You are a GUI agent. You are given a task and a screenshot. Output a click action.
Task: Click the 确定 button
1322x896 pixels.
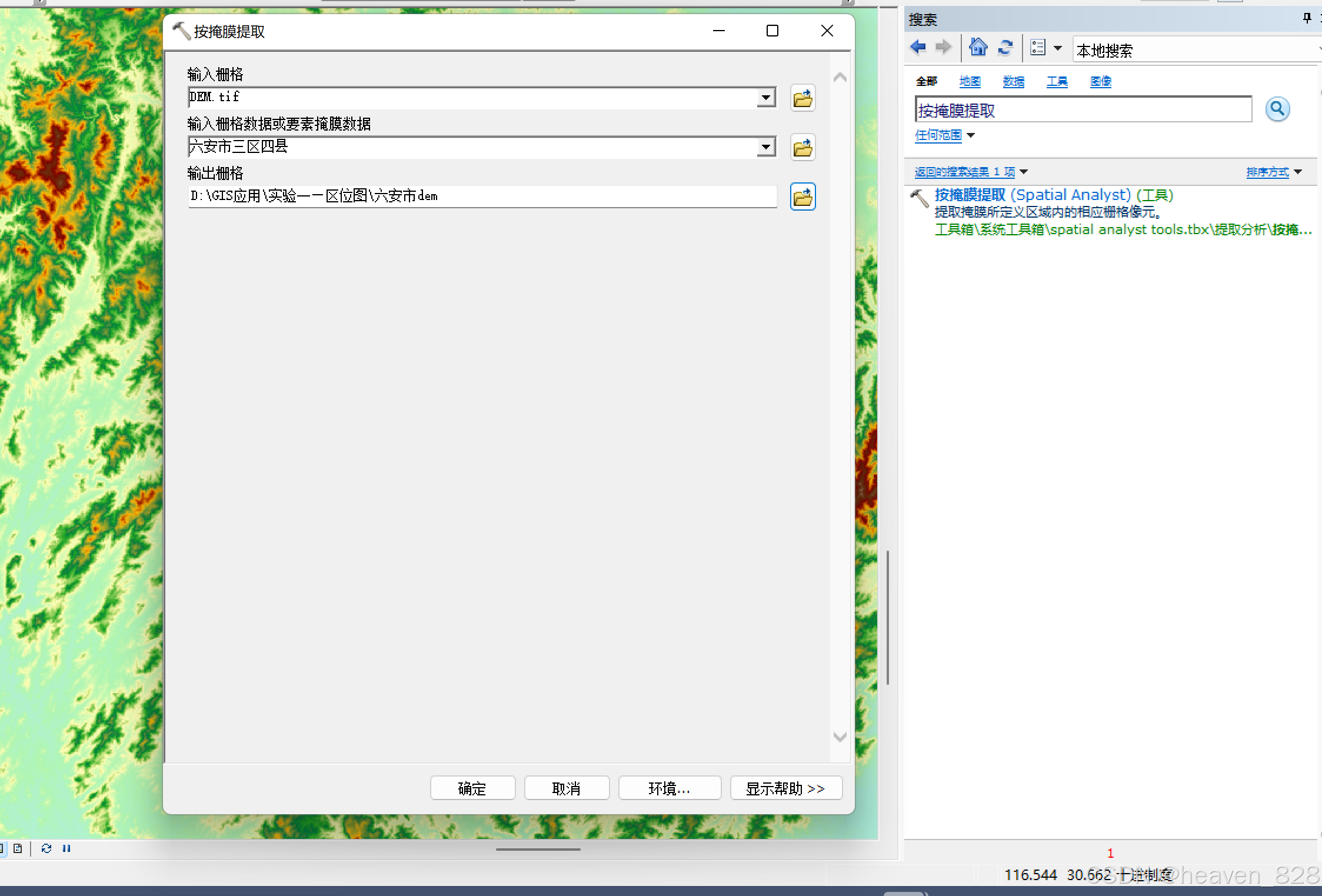pos(472,788)
